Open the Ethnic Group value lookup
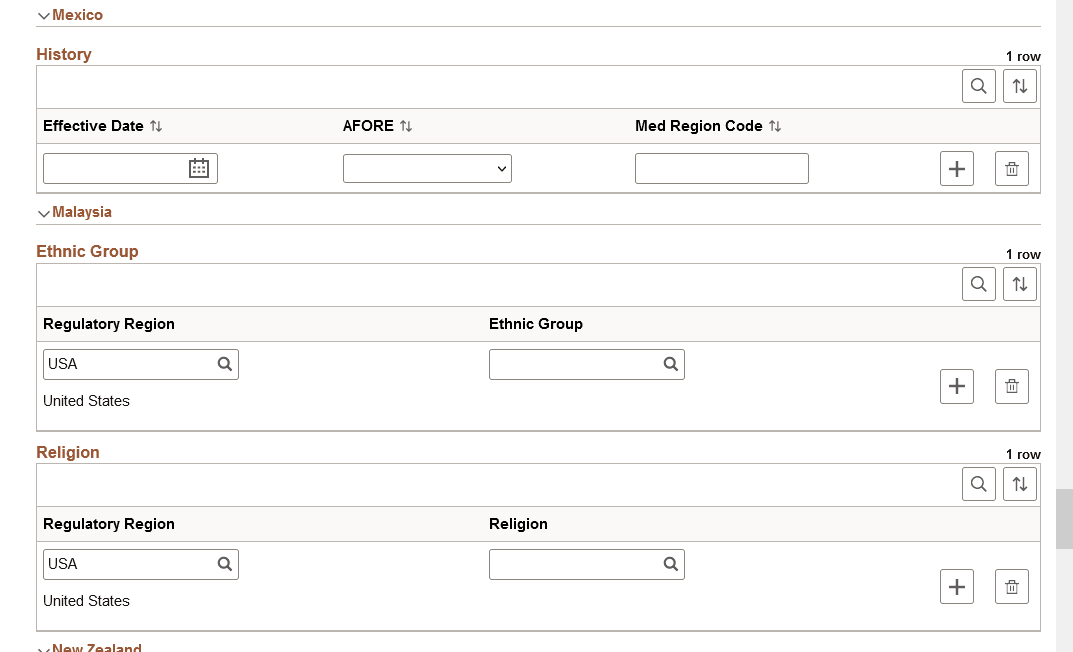1073x652 pixels. coord(670,364)
